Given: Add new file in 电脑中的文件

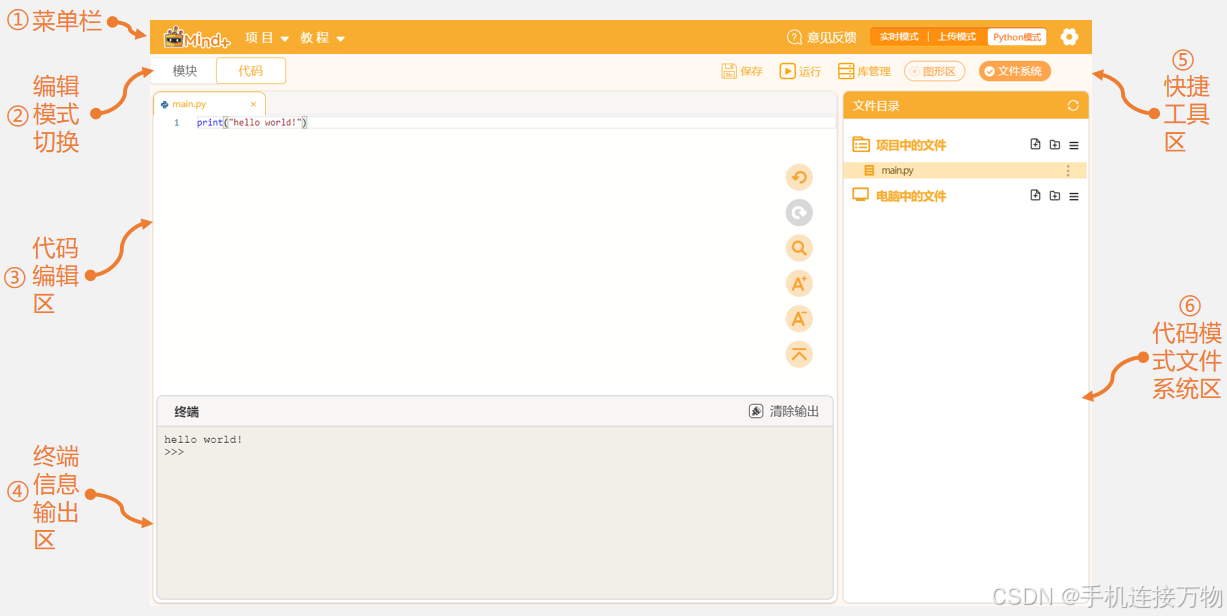Looking at the screenshot, I should (1035, 195).
